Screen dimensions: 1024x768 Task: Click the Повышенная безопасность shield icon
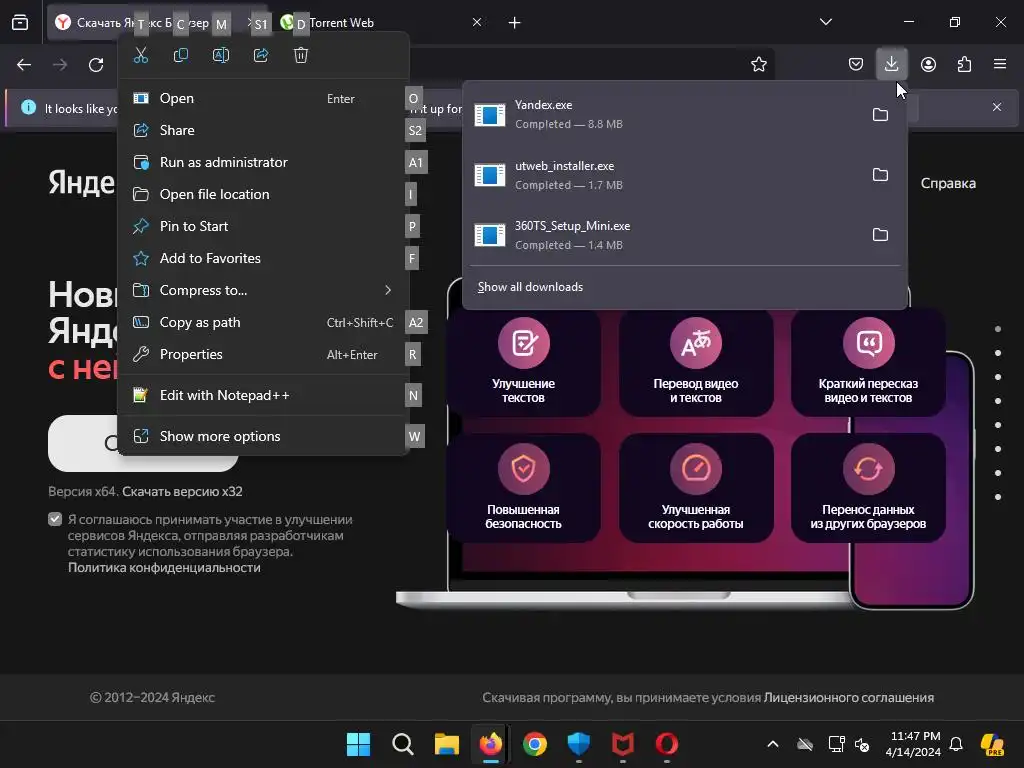coord(524,468)
